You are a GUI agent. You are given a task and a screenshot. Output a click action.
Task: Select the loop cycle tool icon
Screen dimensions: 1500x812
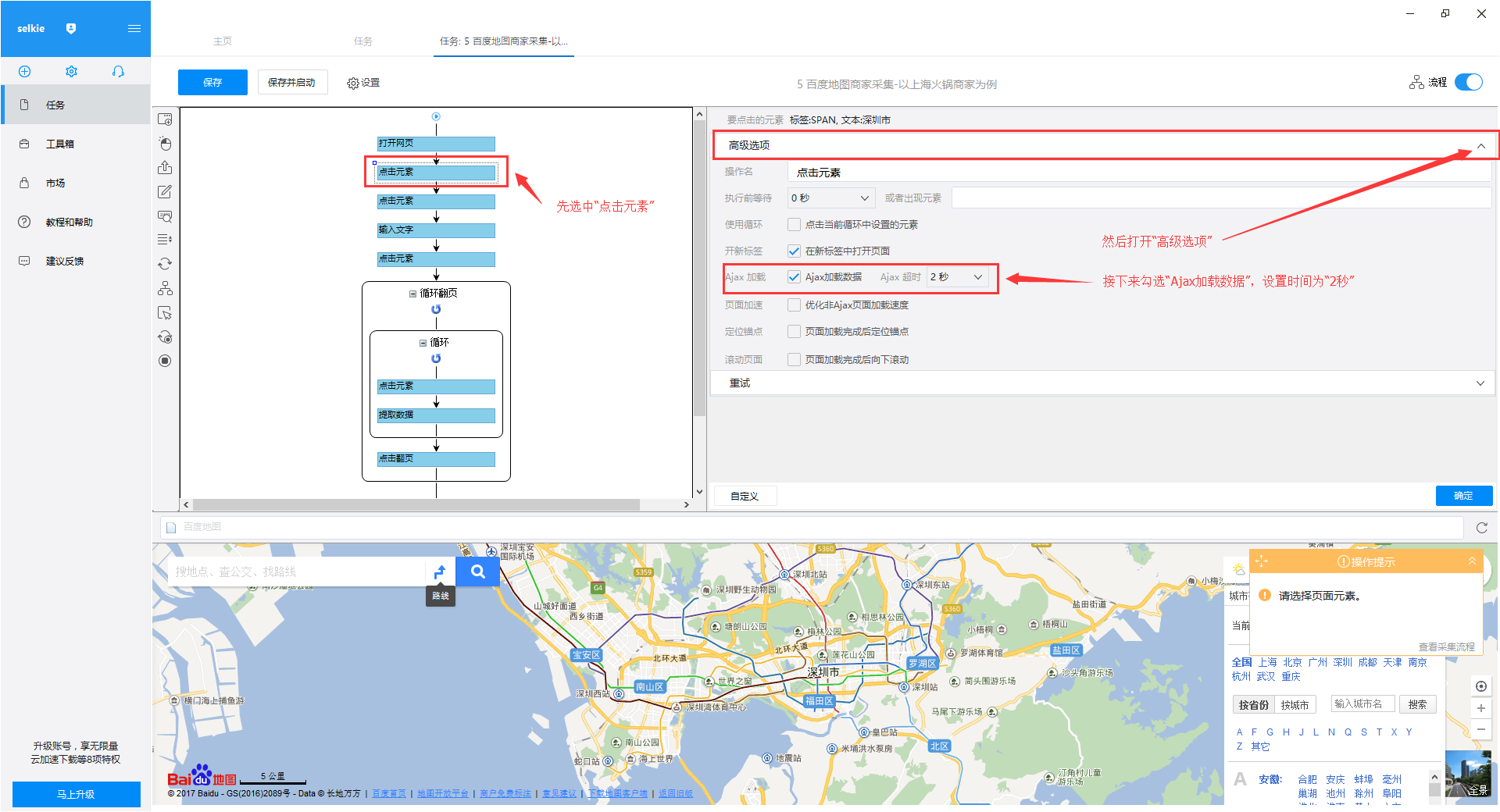[x=165, y=264]
